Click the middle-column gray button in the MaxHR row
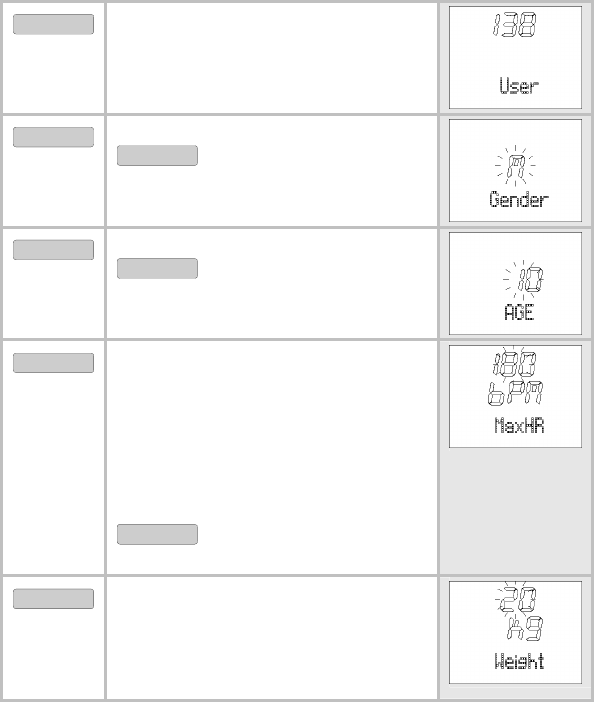594x702 pixels. click(x=157, y=535)
